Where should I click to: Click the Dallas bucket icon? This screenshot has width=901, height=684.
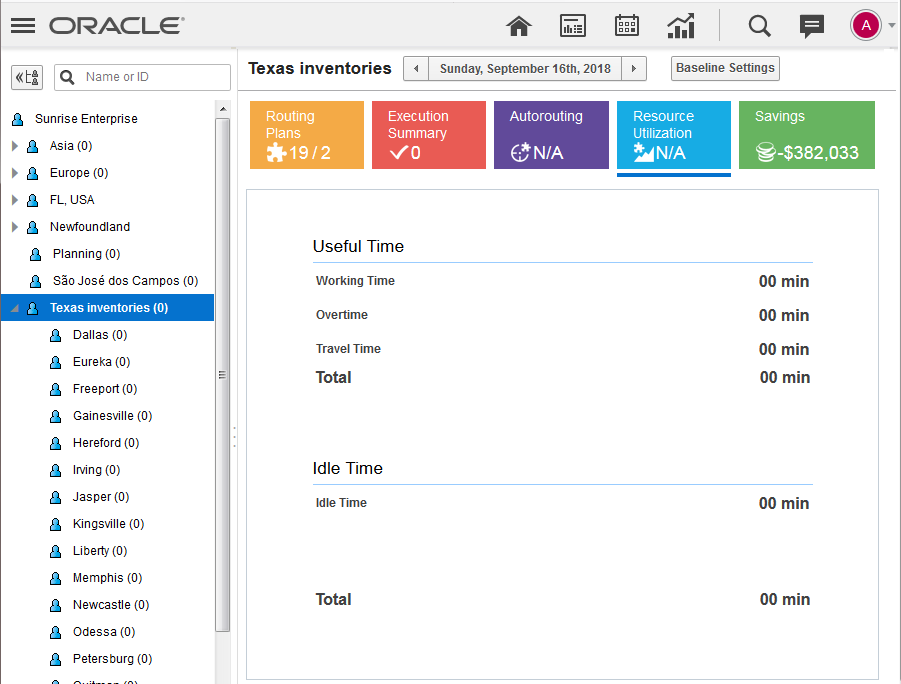coord(56,336)
